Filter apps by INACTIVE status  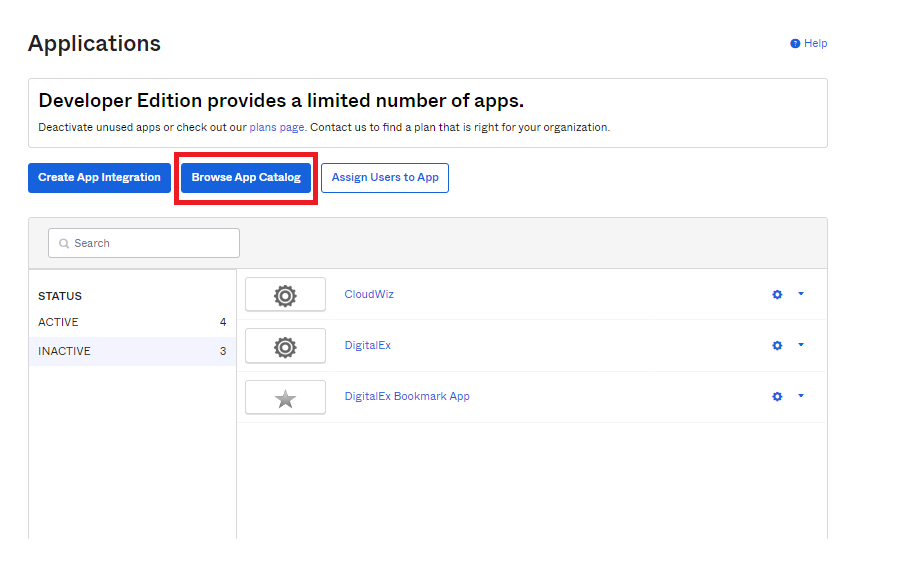coord(64,351)
